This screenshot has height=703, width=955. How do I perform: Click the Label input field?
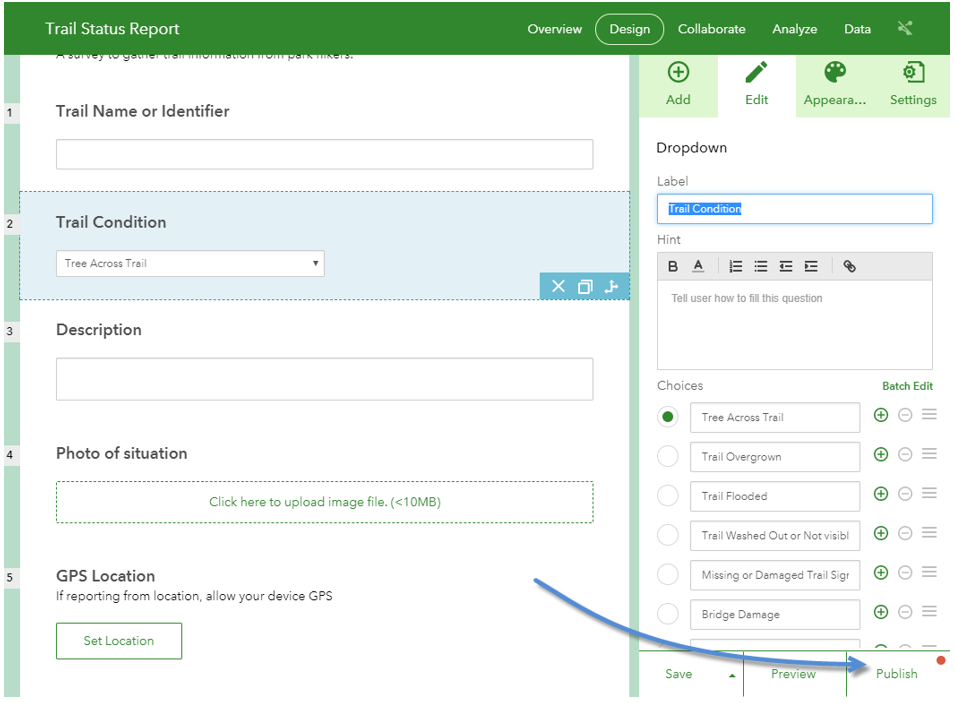point(795,209)
